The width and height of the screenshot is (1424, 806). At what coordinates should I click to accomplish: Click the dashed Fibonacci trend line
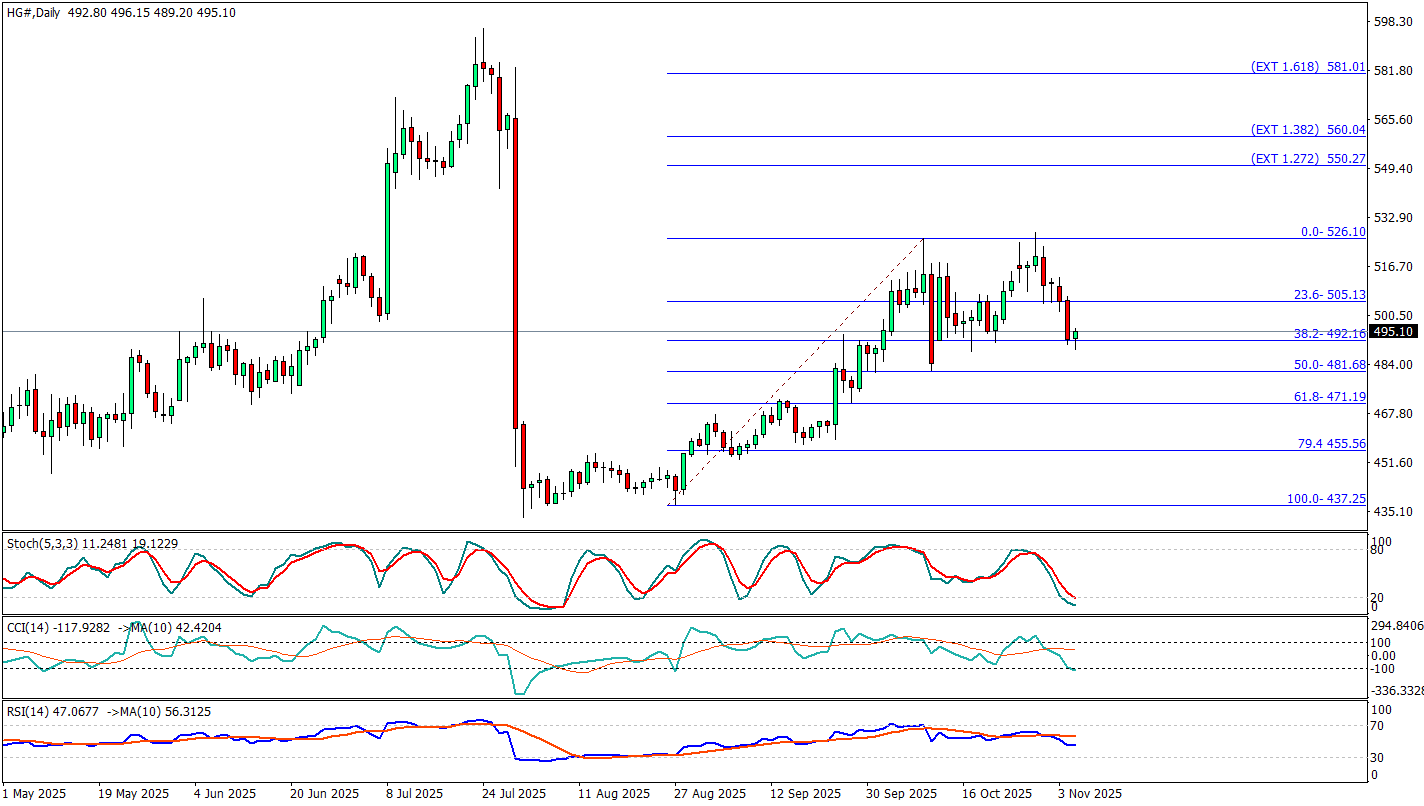pyautogui.click(x=800, y=370)
